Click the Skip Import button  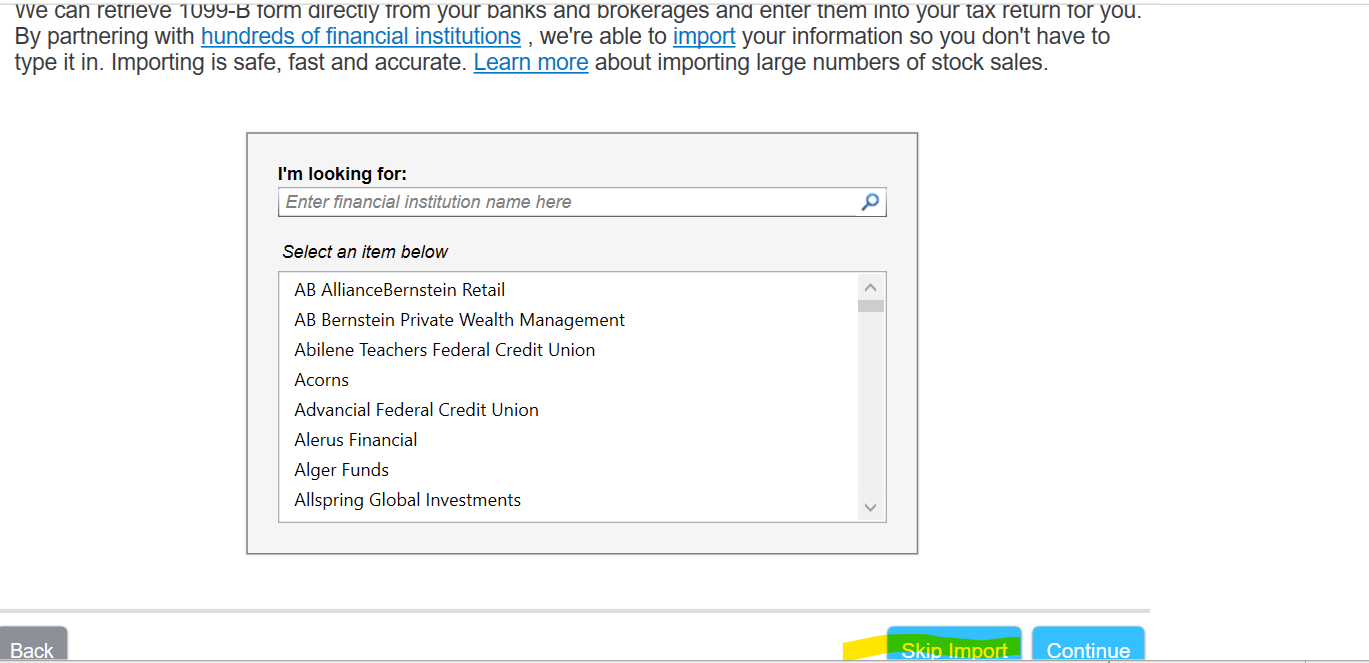click(x=954, y=645)
